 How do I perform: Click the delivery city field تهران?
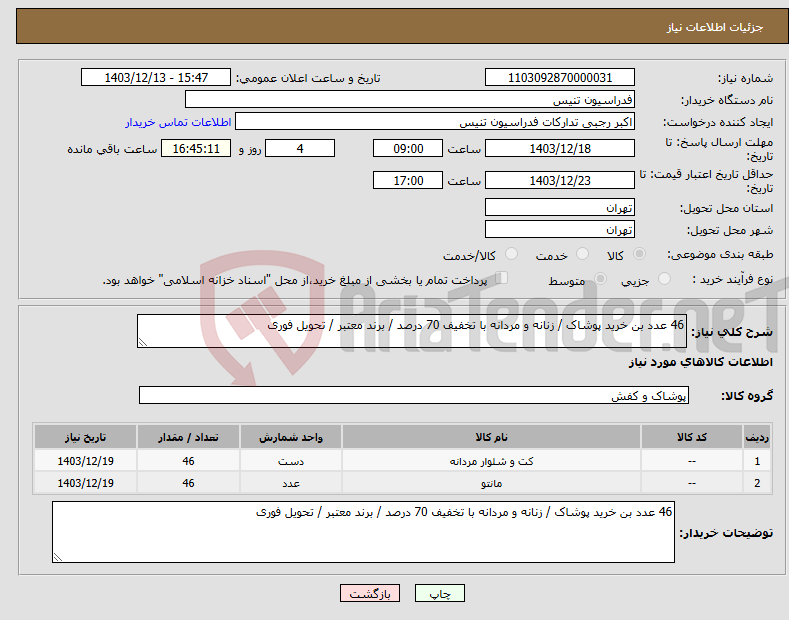560,229
